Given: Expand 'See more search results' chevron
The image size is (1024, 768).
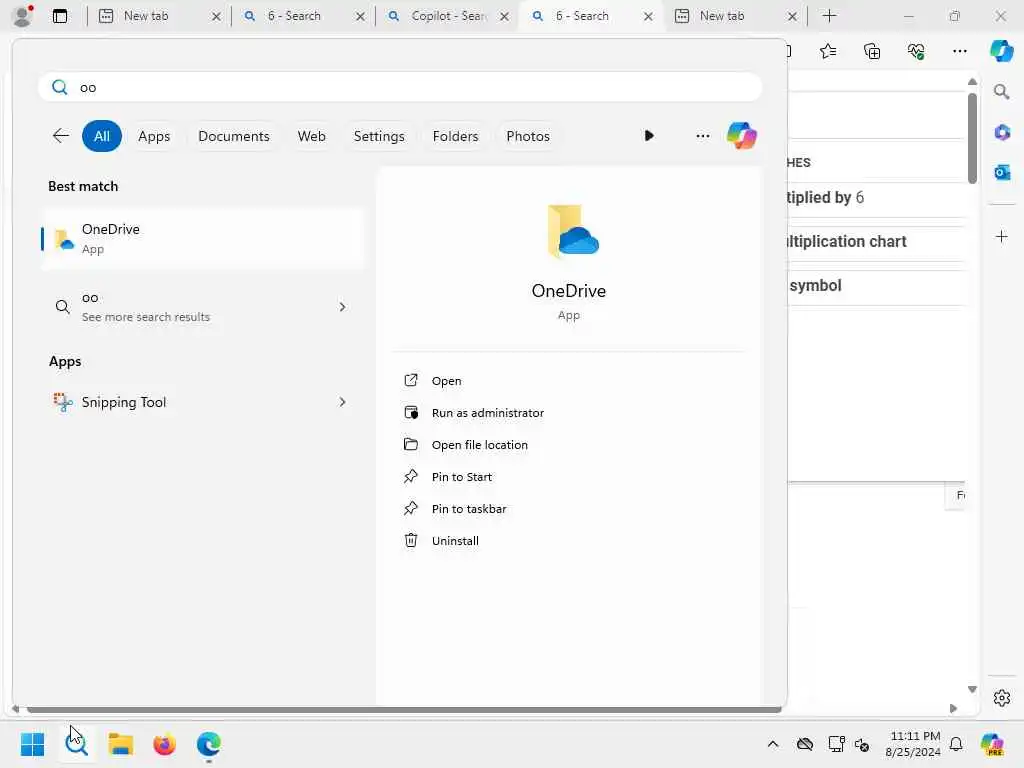Looking at the screenshot, I should click(342, 307).
